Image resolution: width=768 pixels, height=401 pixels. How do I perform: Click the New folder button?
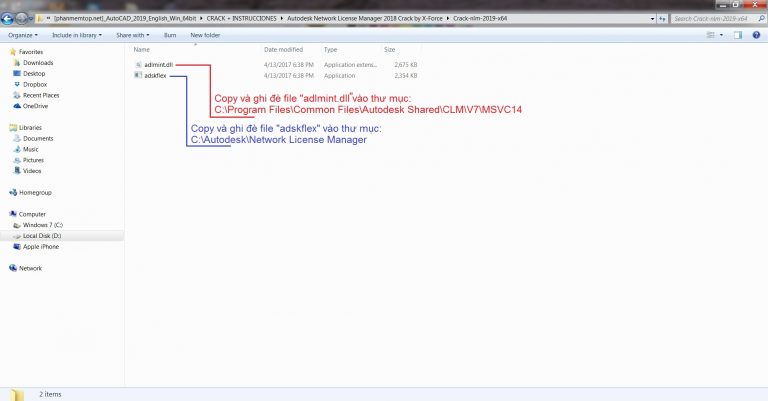click(205, 35)
